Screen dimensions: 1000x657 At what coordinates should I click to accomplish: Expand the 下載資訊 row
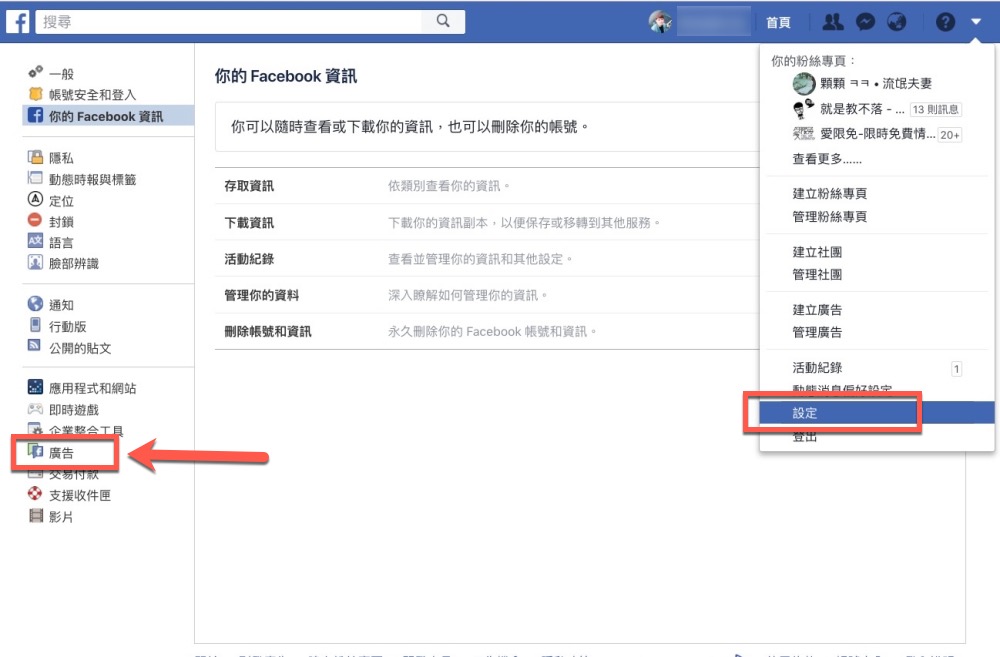click(x=487, y=222)
